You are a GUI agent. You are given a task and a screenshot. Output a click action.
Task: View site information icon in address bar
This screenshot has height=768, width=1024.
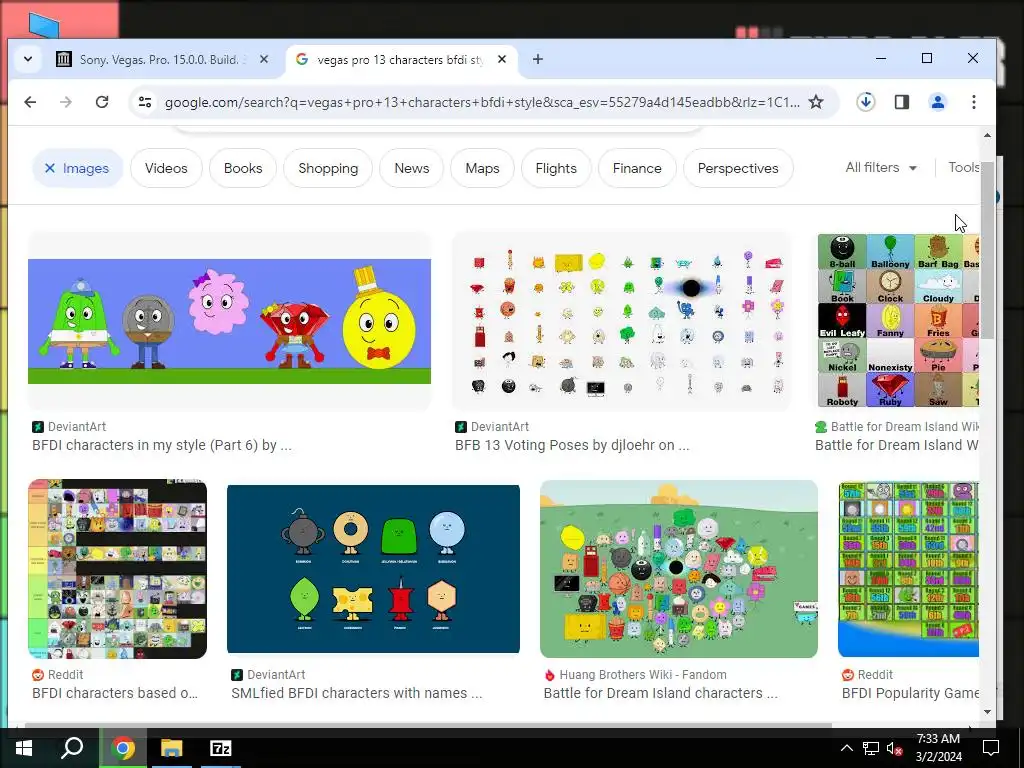coord(145,102)
